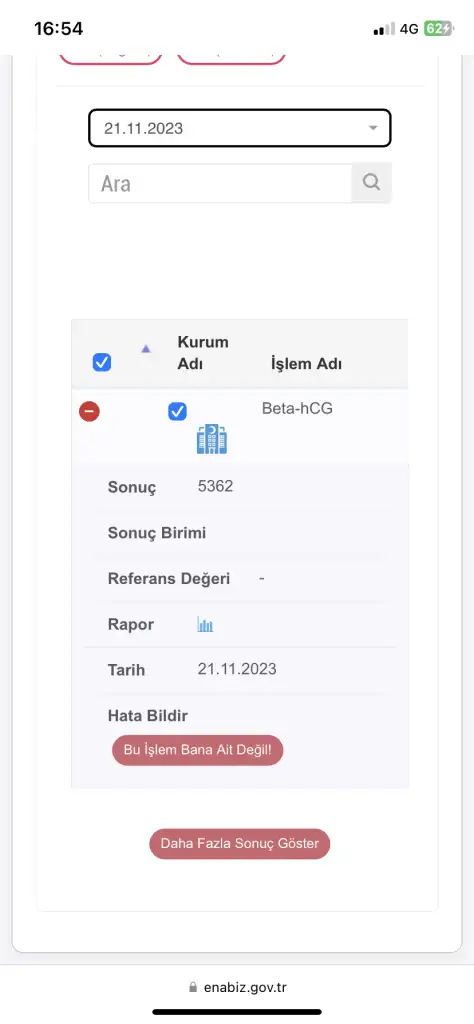
Task: Open the 21.11.2023 date dropdown
Action: [x=240, y=128]
